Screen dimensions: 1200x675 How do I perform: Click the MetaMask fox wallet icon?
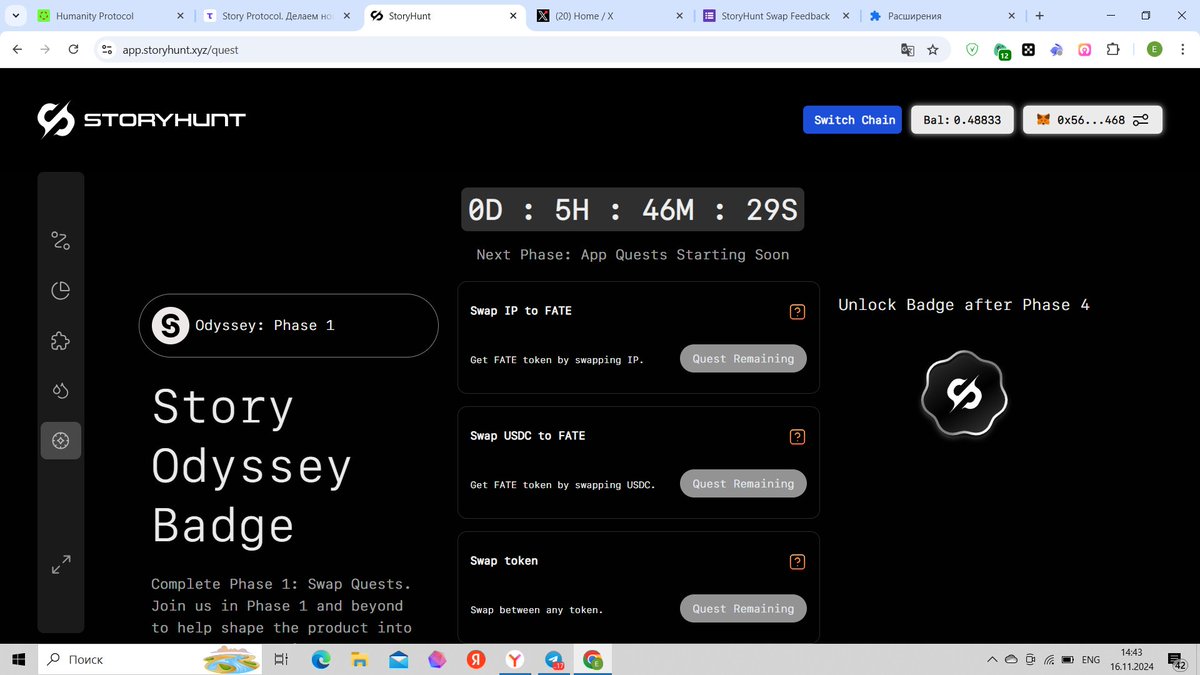[1043, 120]
